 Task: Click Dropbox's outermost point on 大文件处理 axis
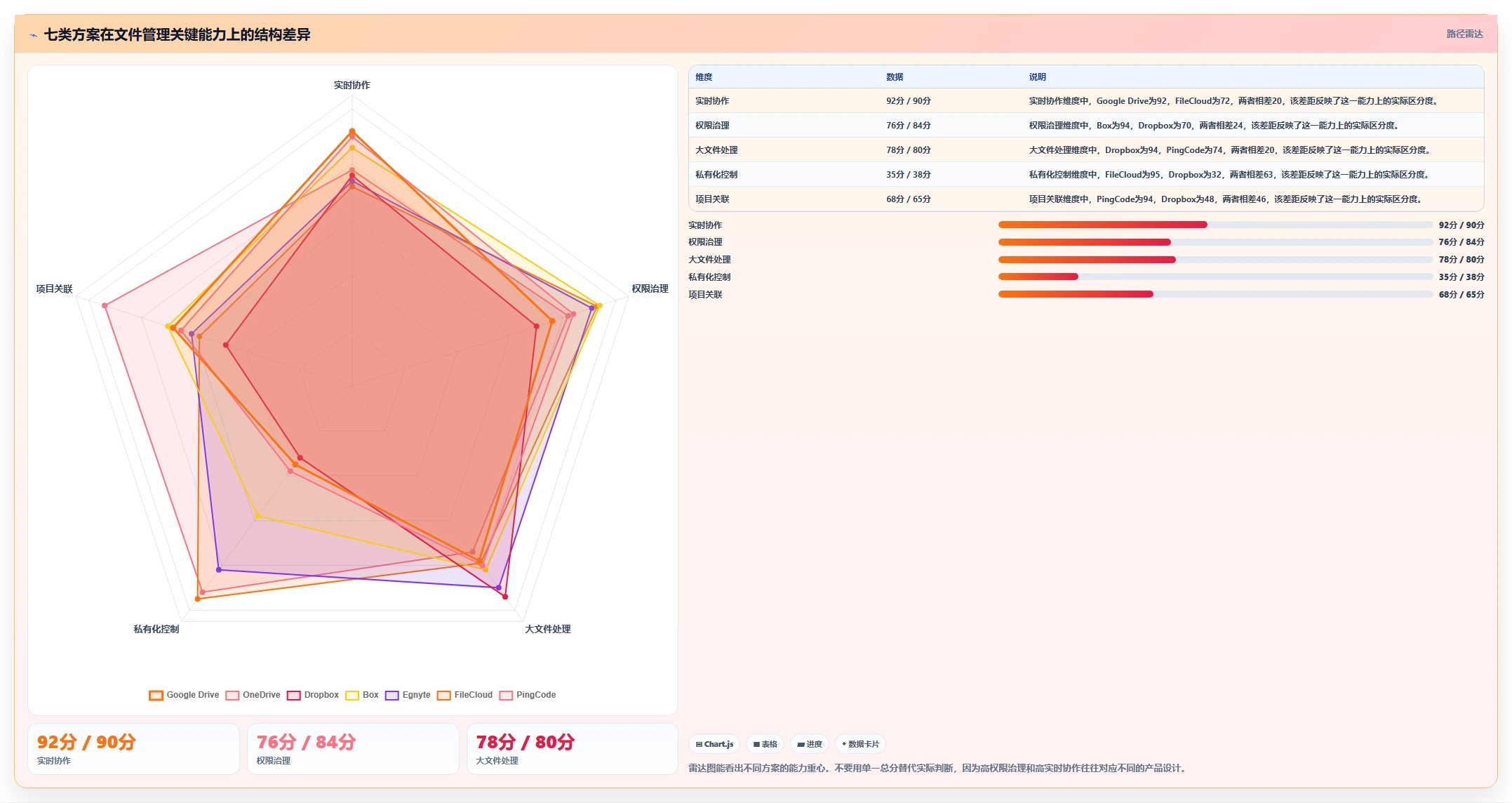pos(504,597)
